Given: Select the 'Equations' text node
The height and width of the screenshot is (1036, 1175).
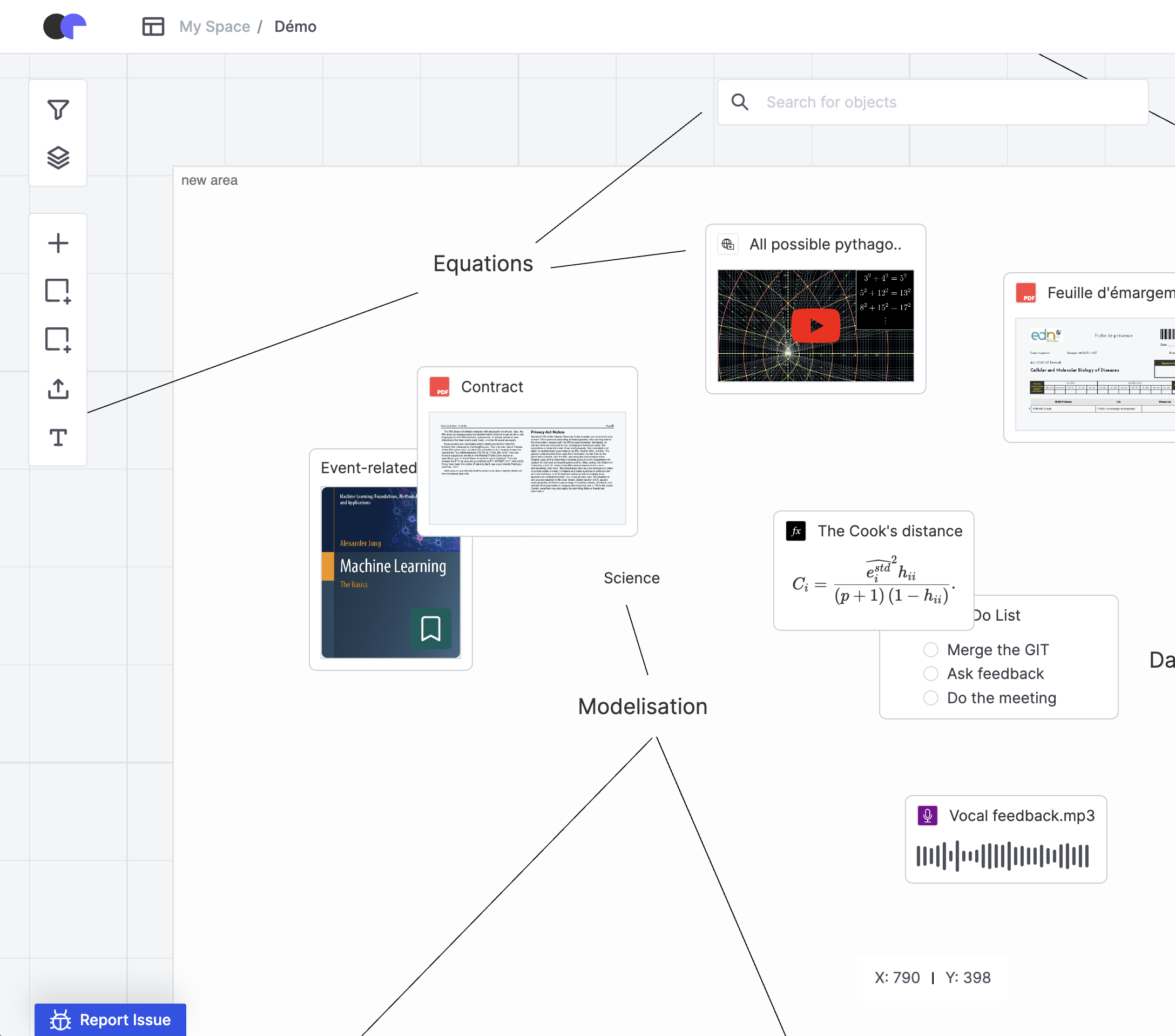Looking at the screenshot, I should pyautogui.click(x=483, y=263).
